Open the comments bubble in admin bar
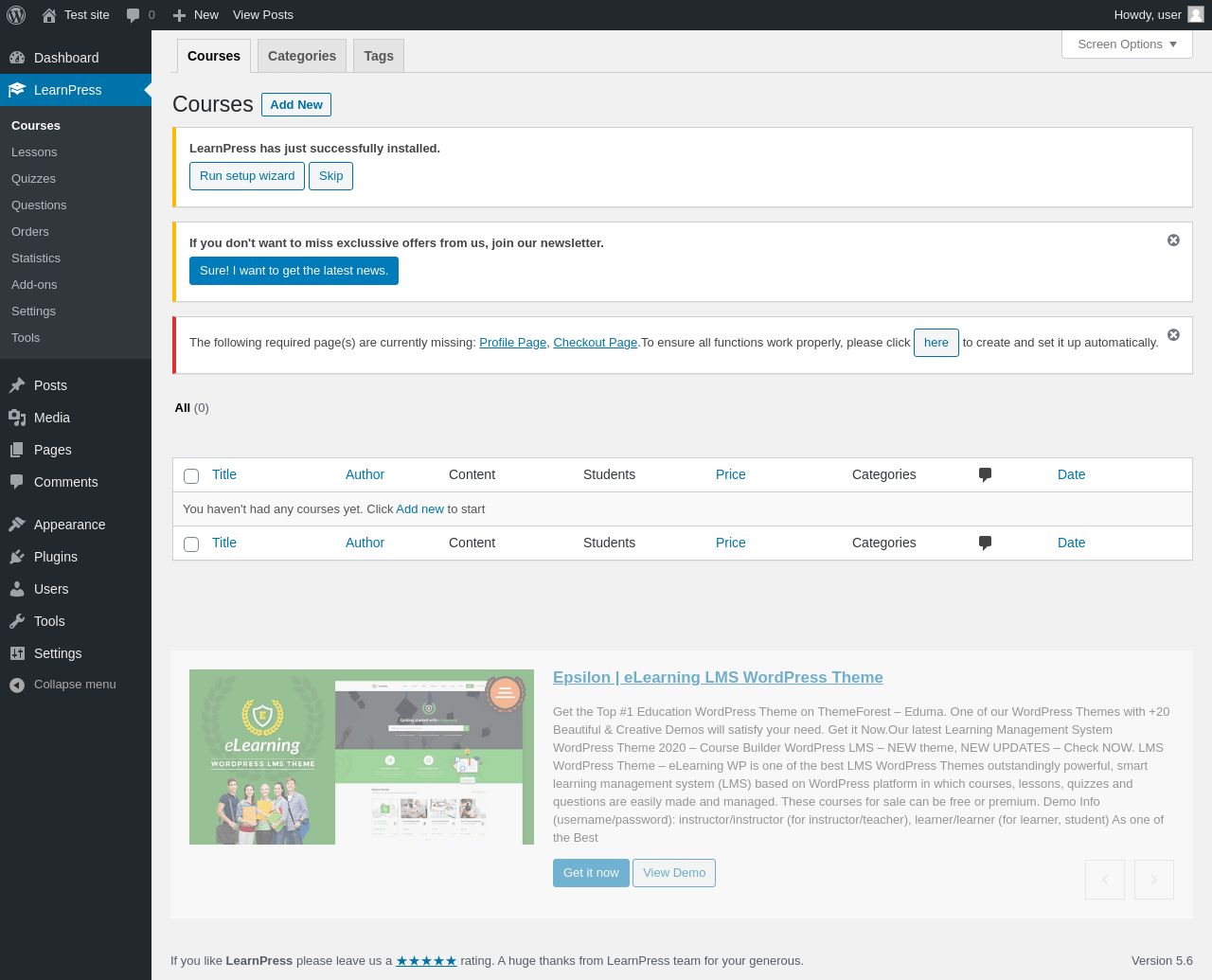Screen dimensions: 1212x980 (133, 15)
